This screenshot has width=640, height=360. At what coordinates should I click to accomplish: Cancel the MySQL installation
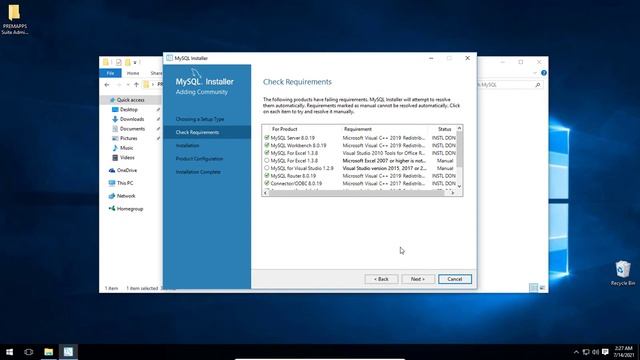(455, 279)
